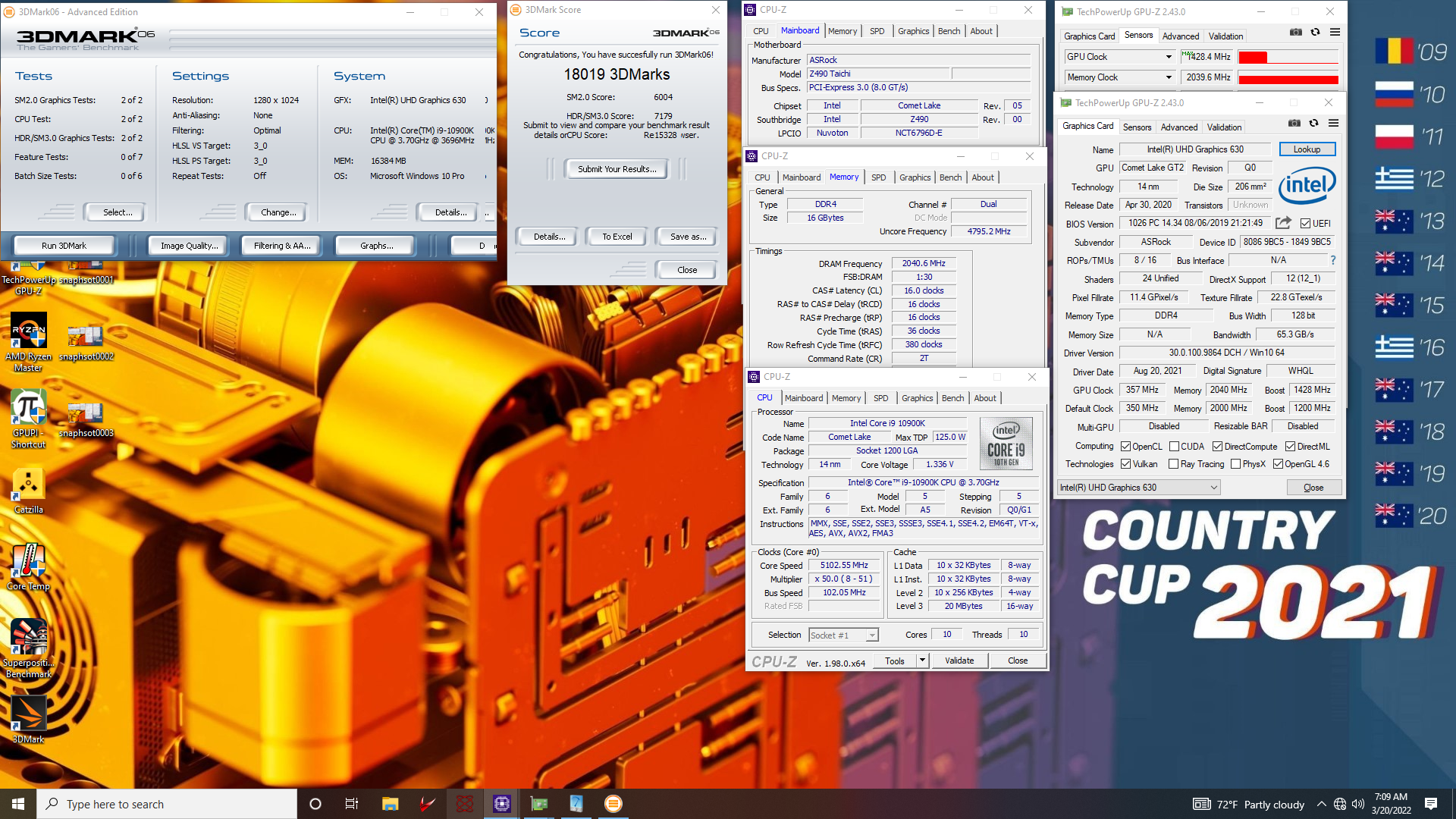
Task: Open the Intel(R) UHD Graphics 630 GPU selector dropdown
Action: point(1139,488)
